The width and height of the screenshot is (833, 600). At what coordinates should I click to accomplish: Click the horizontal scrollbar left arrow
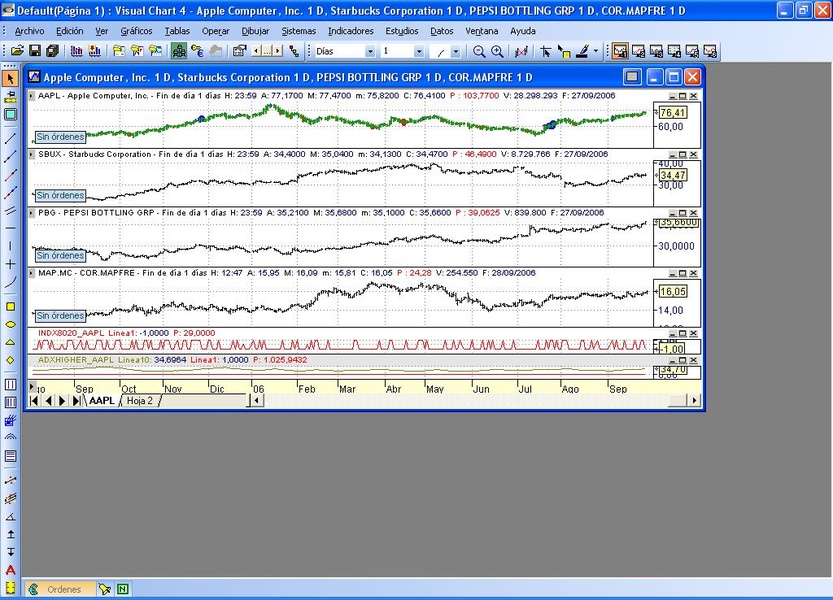click(x=257, y=400)
